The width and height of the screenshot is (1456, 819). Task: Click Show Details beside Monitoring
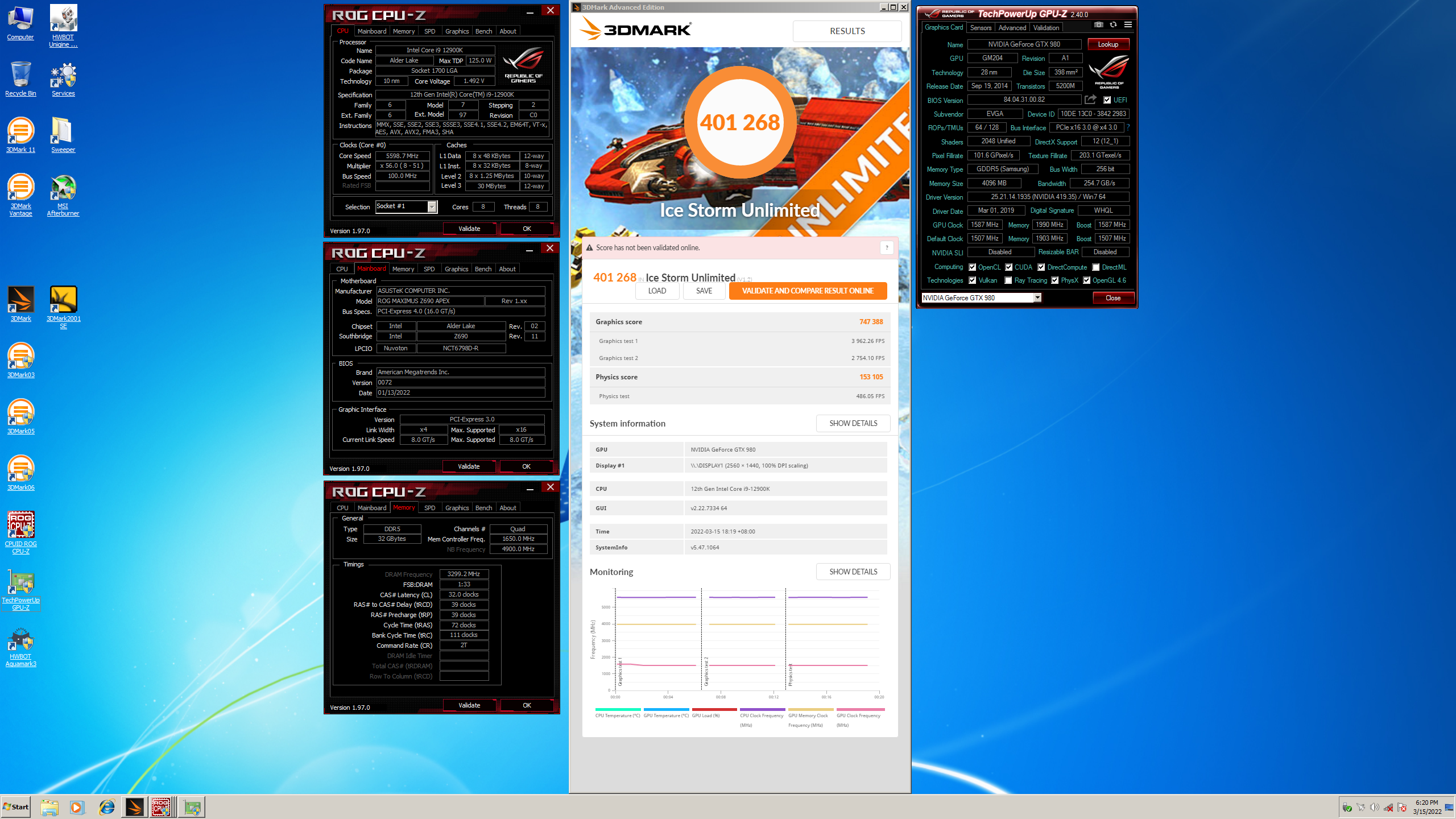coord(853,572)
